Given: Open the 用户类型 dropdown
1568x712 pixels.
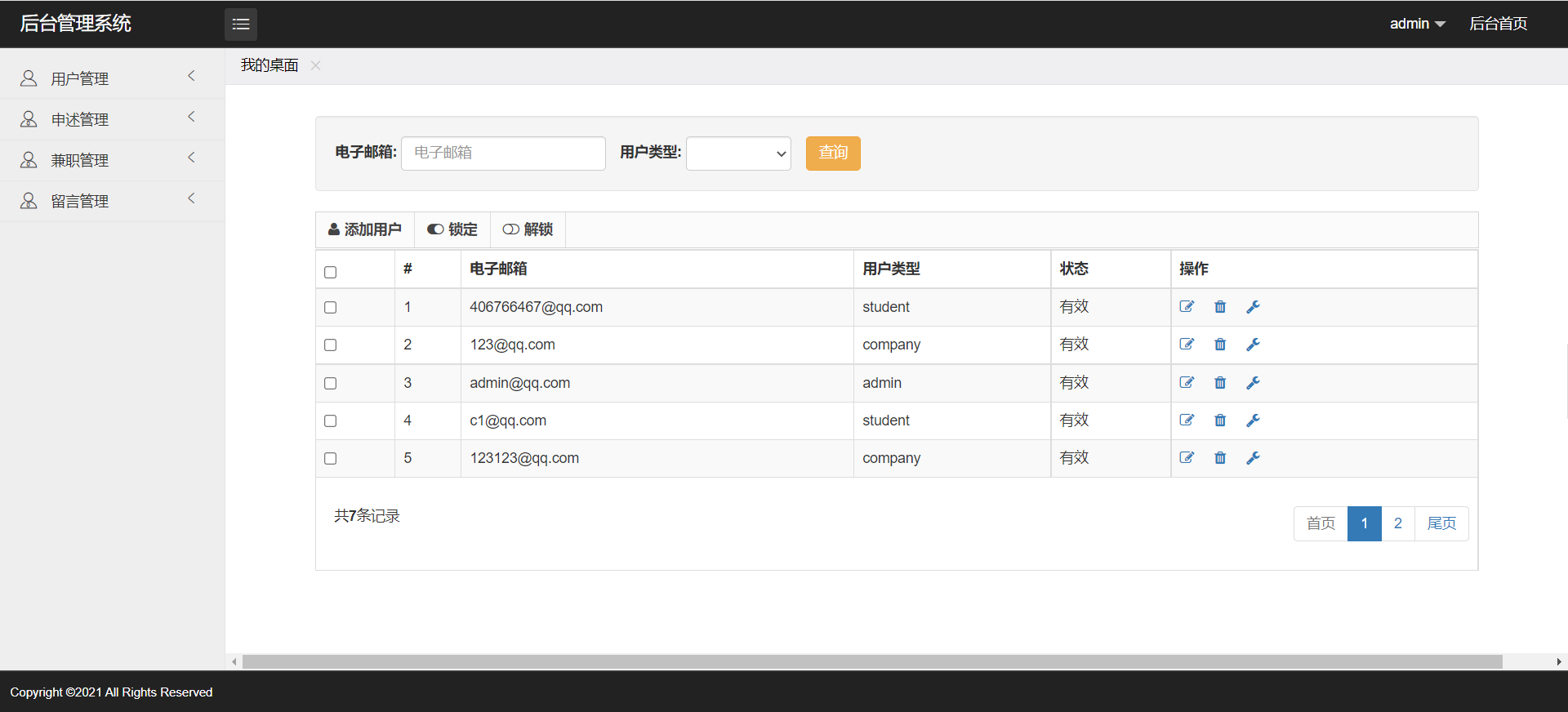Looking at the screenshot, I should (x=738, y=154).
